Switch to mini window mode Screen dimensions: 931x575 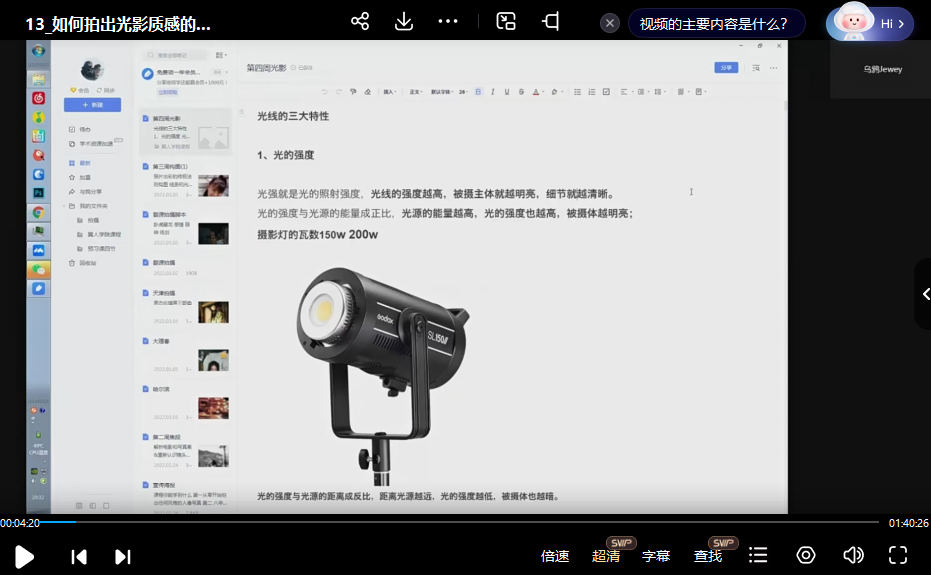pos(506,22)
